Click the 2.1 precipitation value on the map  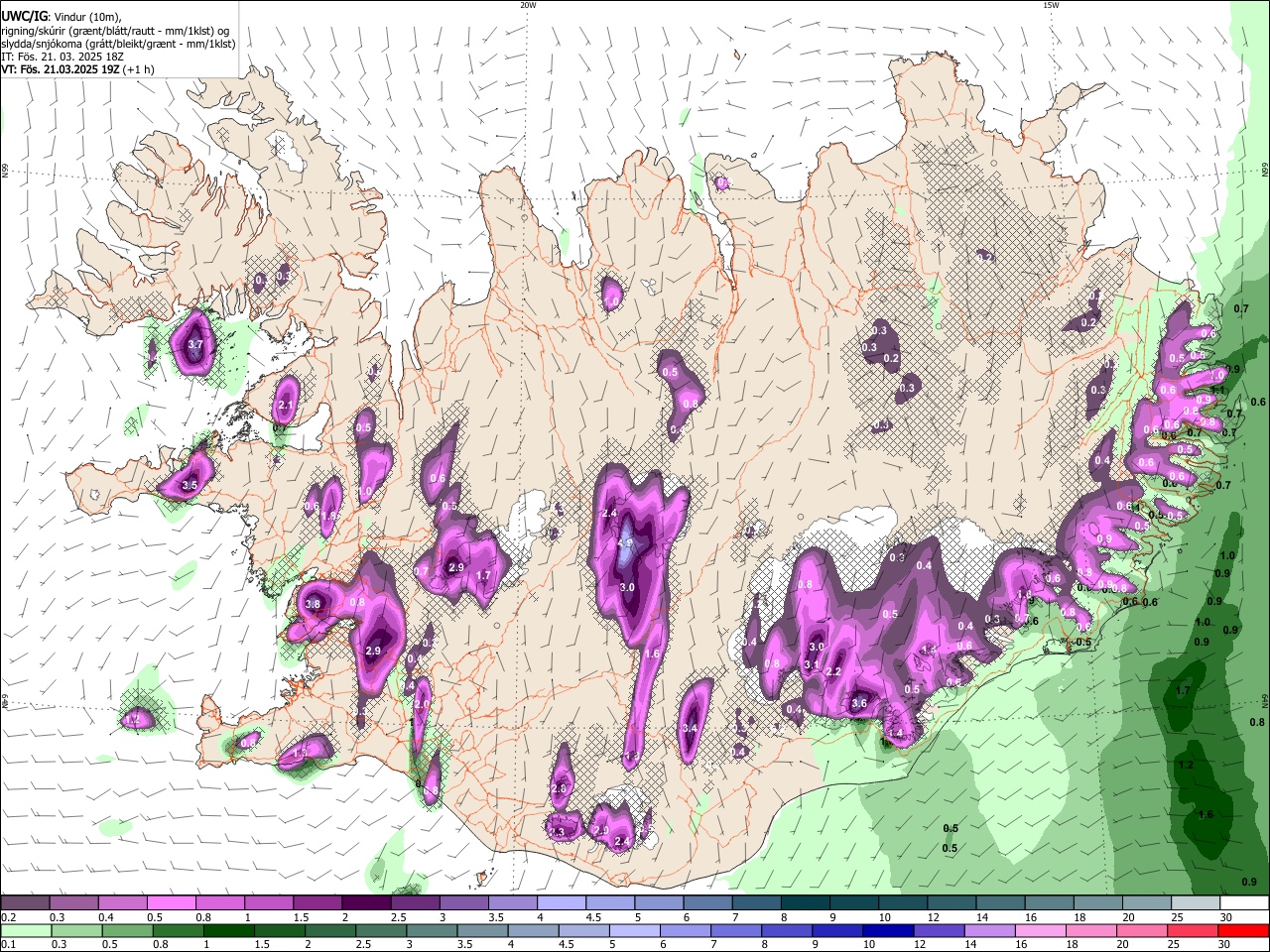point(286,405)
